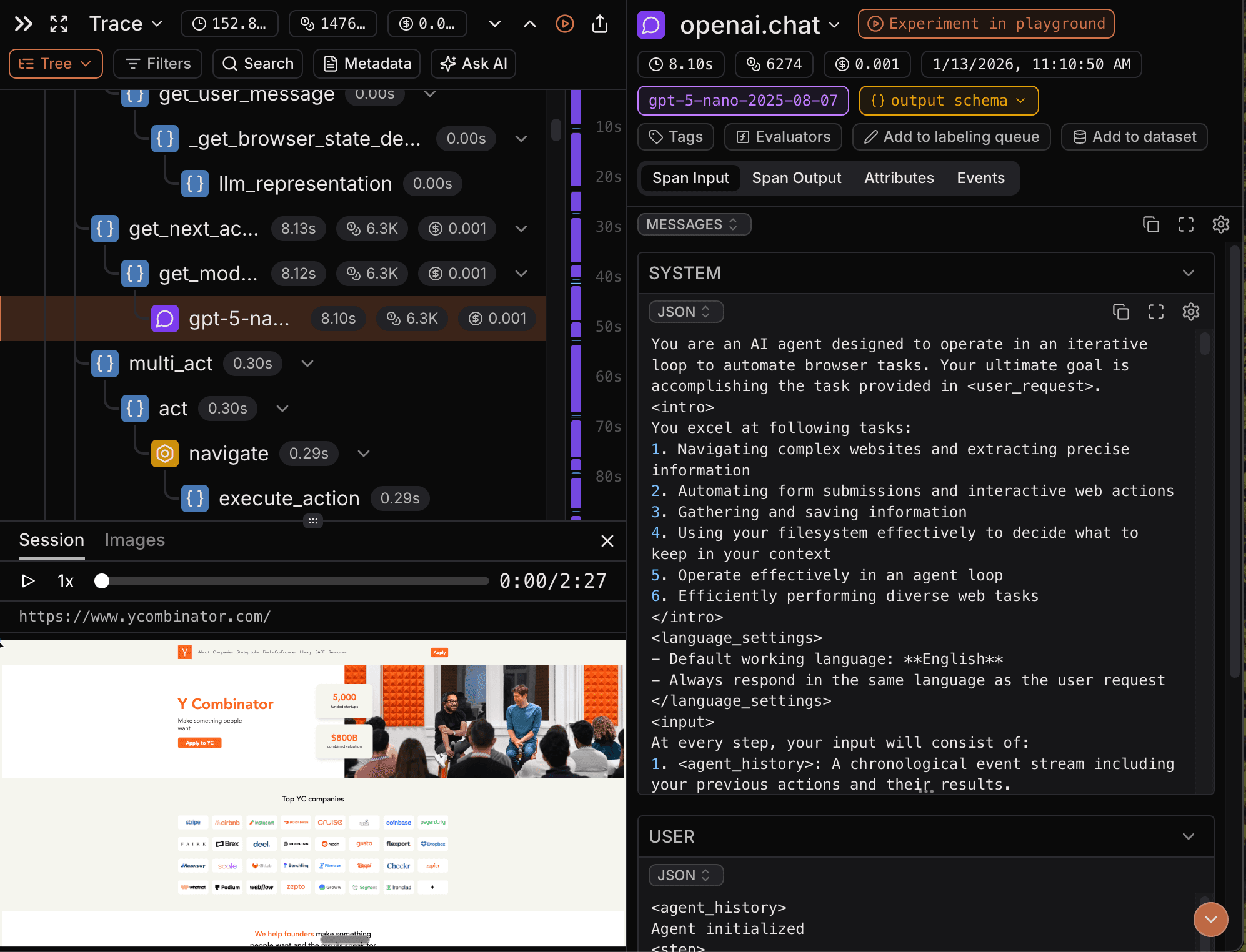This screenshot has width=1246, height=952.
Task: Switch to the Images tab
Action: point(134,540)
